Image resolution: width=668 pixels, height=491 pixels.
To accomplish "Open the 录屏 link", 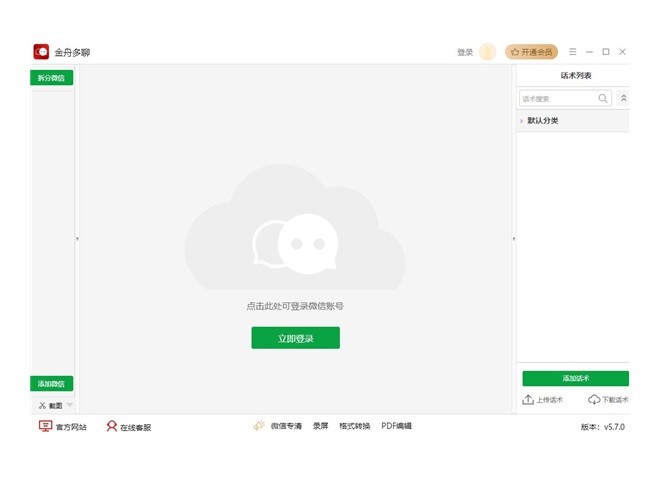I will (320, 426).
